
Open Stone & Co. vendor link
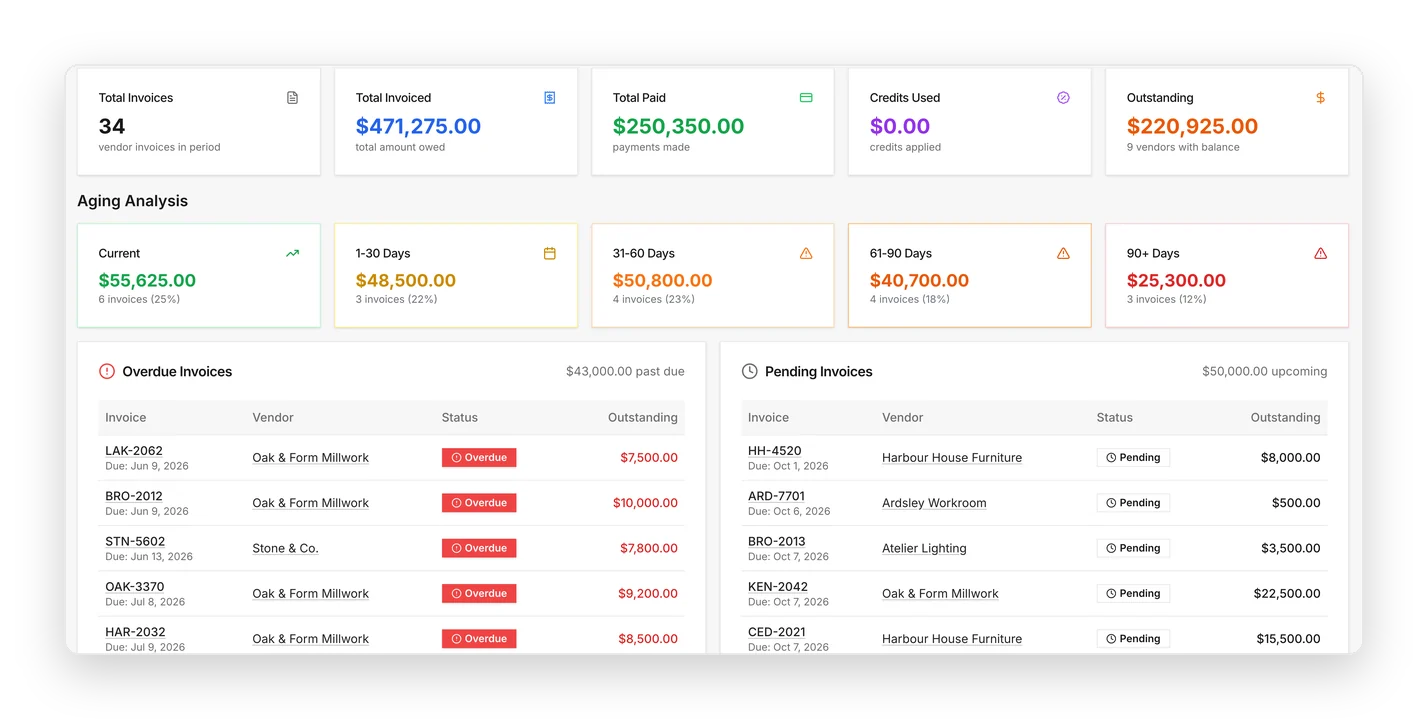[285, 548]
